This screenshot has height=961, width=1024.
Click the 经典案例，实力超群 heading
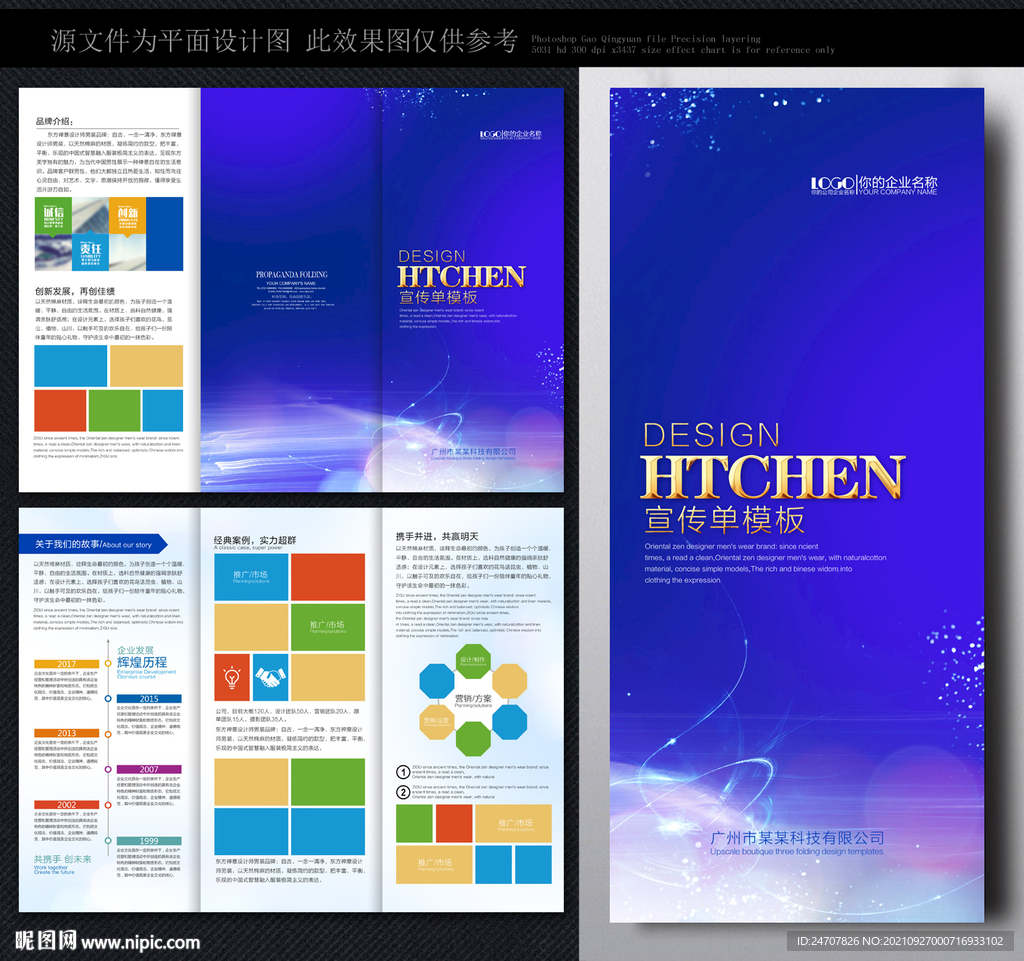click(x=255, y=540)
